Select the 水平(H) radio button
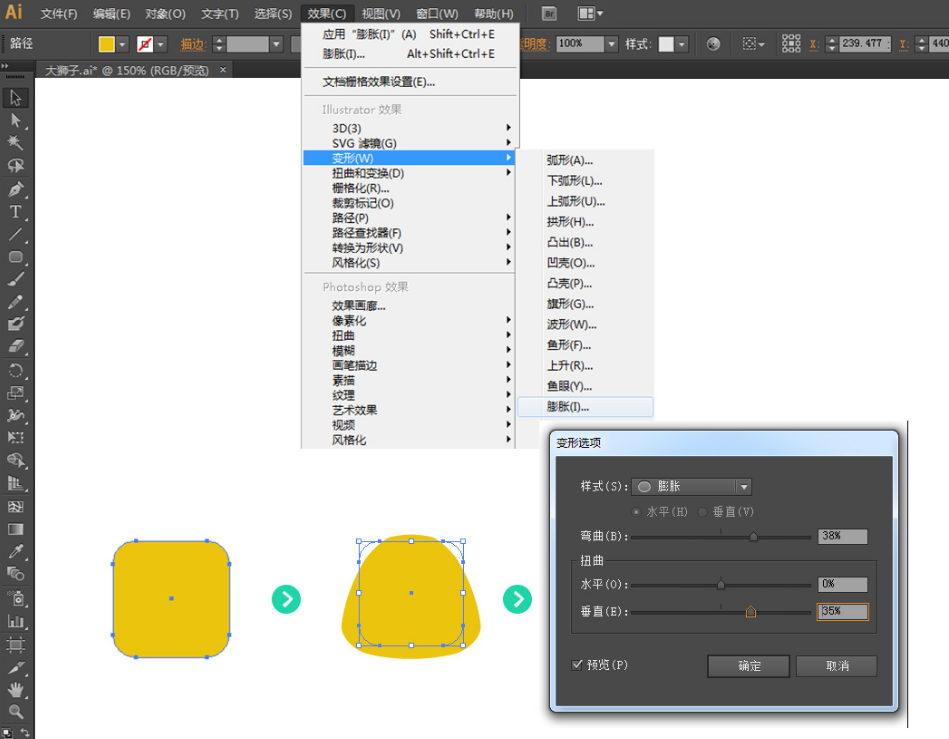This screenshot has height=739, width=949. (x=637, y=512)
